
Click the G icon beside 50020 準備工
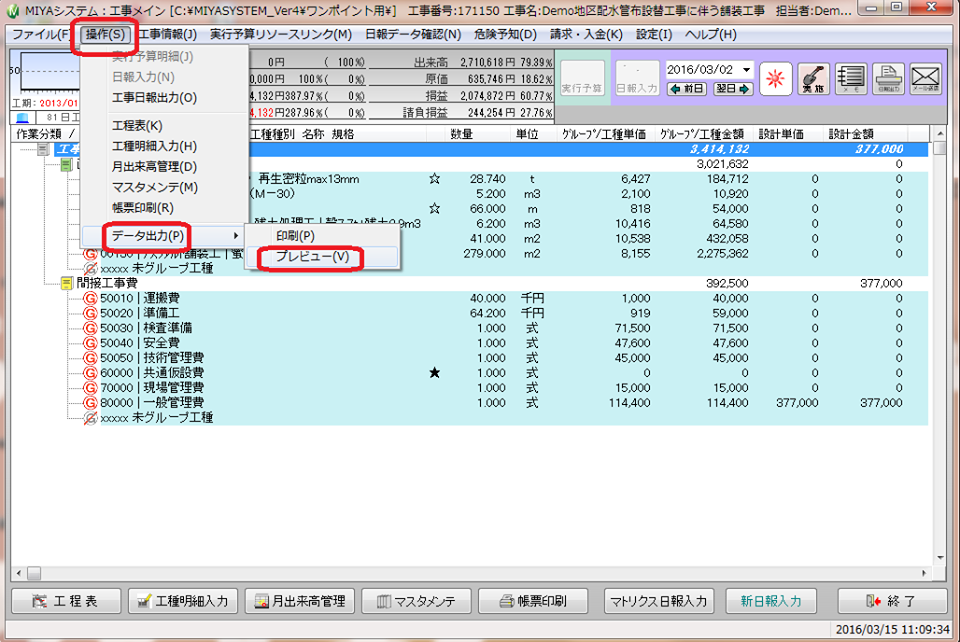[x=90, y=313]
